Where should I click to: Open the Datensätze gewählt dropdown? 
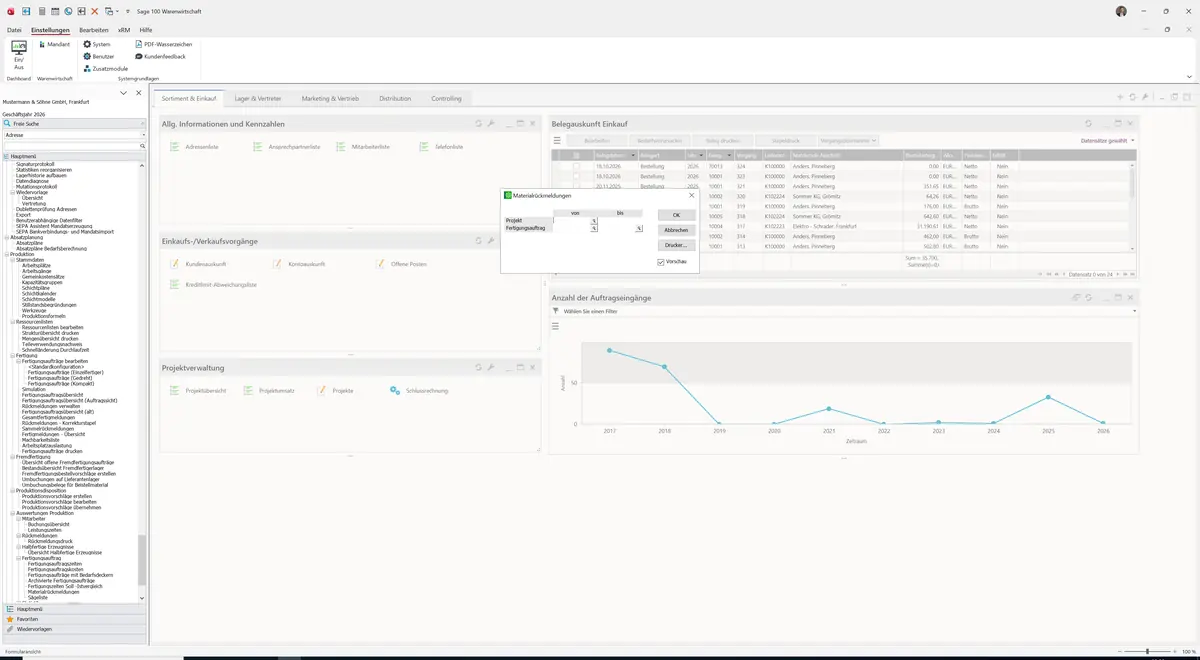tap(1108, 141)
